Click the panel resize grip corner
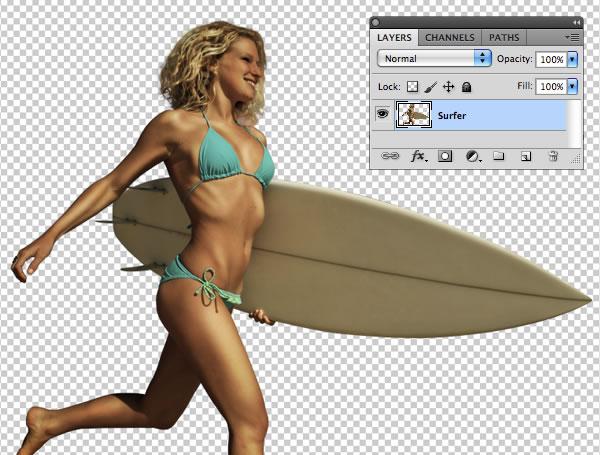 coord(576,159)
